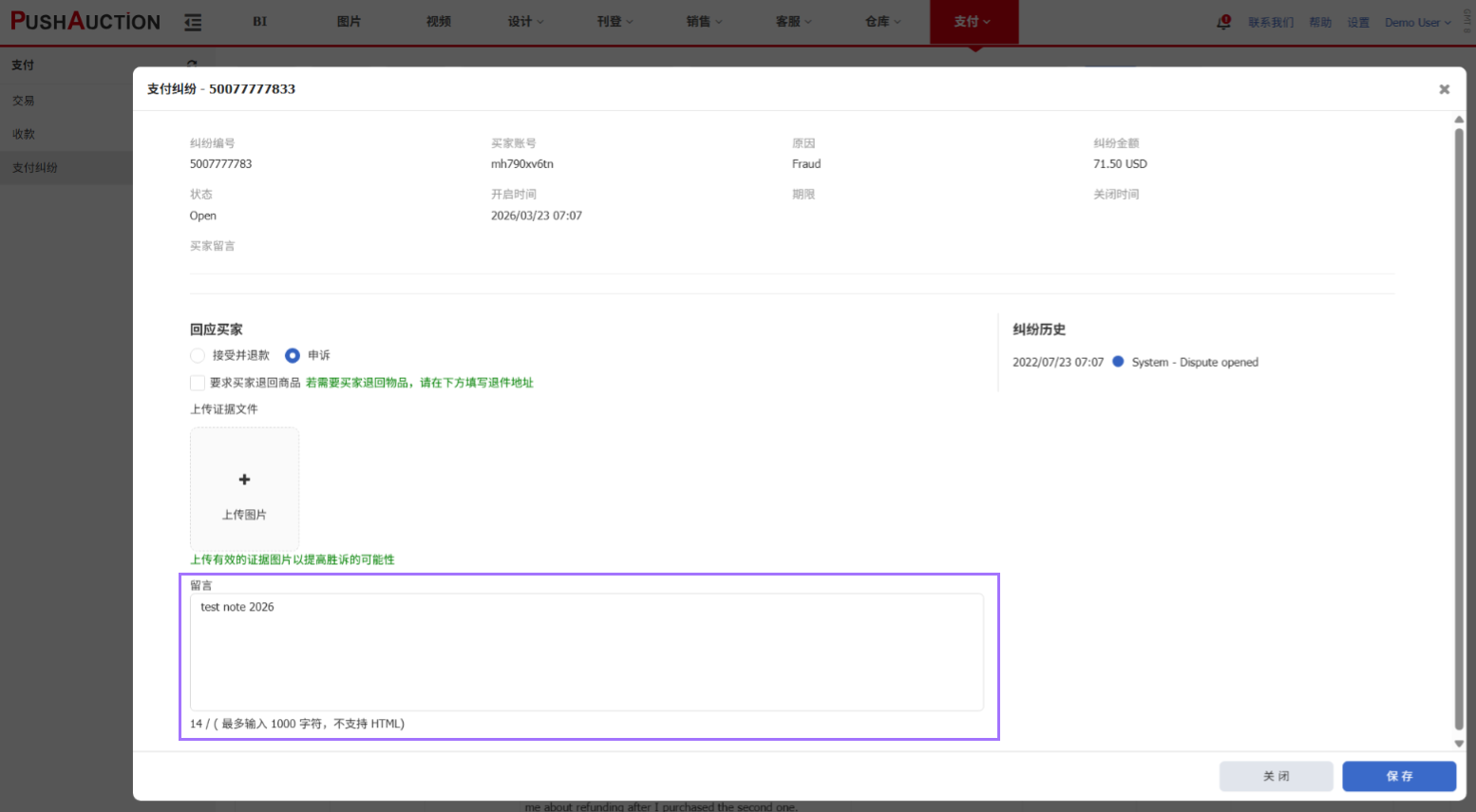Image resolution: width=1476 pixels, height=812 pixels.
Task: Click the scrollbar up arrow in dialog
Action: coord(1459,120)
